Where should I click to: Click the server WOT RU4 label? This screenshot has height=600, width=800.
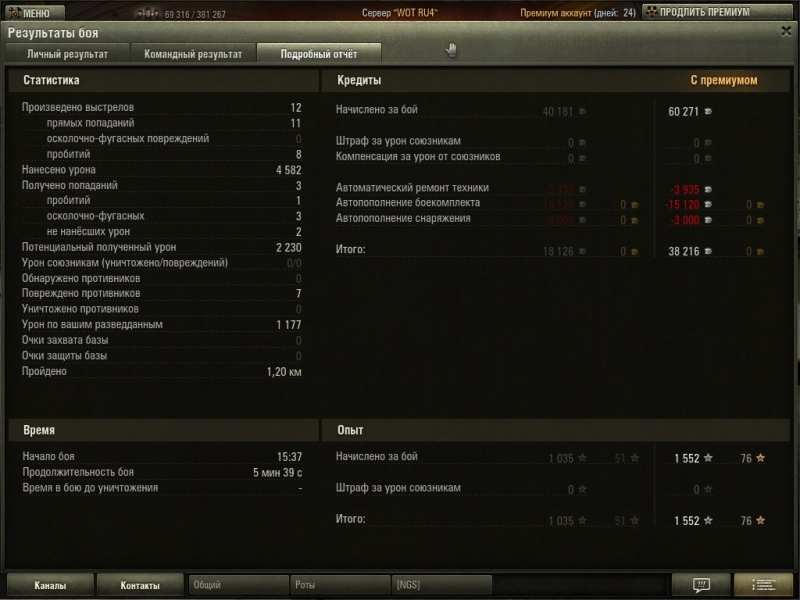399,13
